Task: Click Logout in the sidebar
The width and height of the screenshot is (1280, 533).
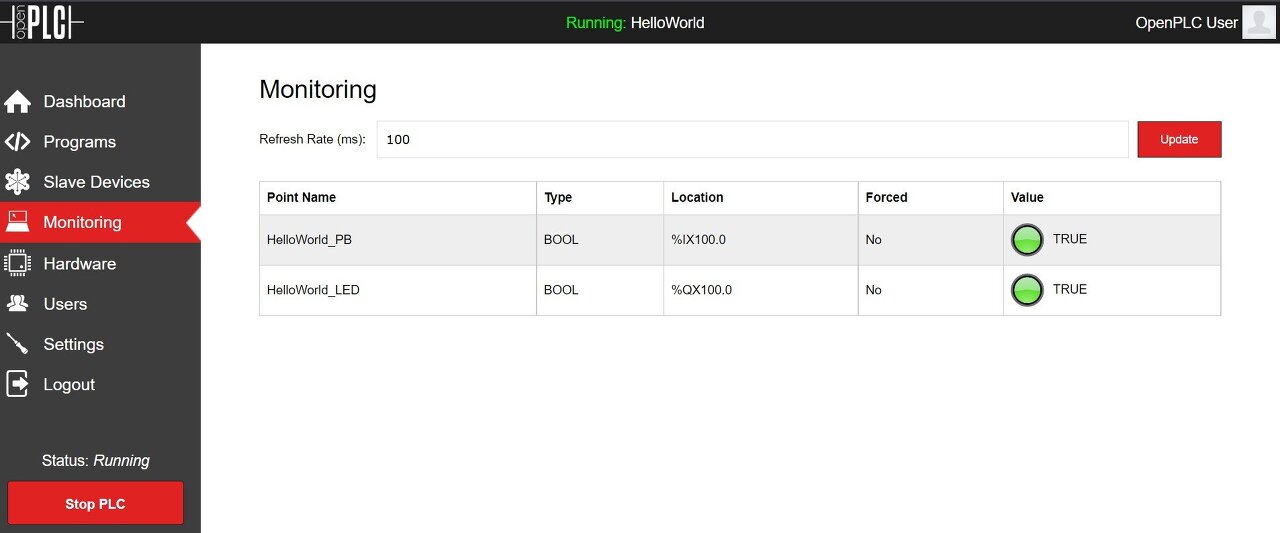Action: [100, 384]
